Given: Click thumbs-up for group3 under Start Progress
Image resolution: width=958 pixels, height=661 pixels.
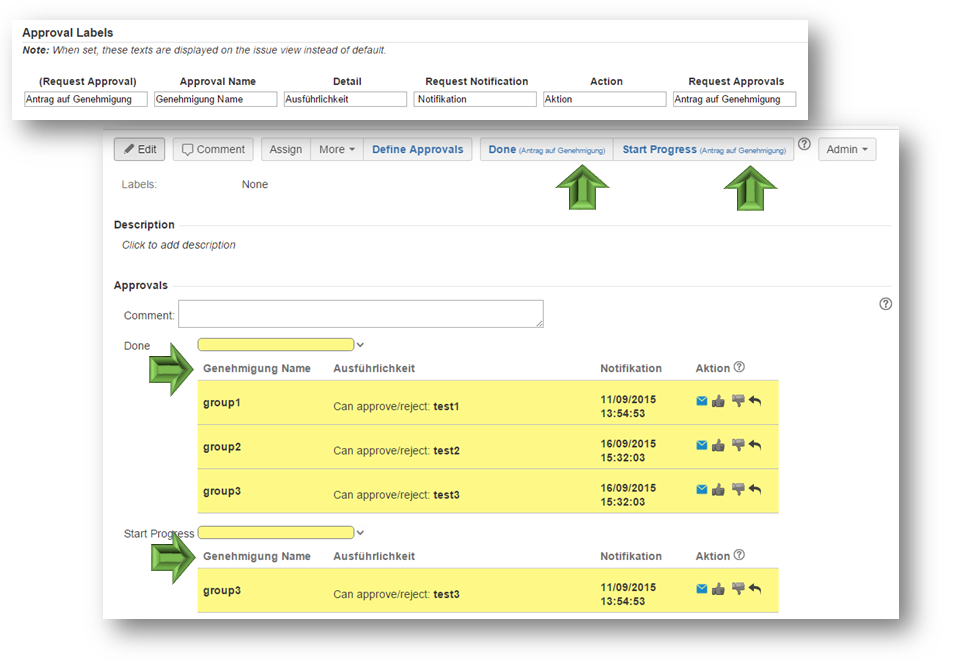Looking at the screenshot, I should pyautogui.click(x=718, y=589).
